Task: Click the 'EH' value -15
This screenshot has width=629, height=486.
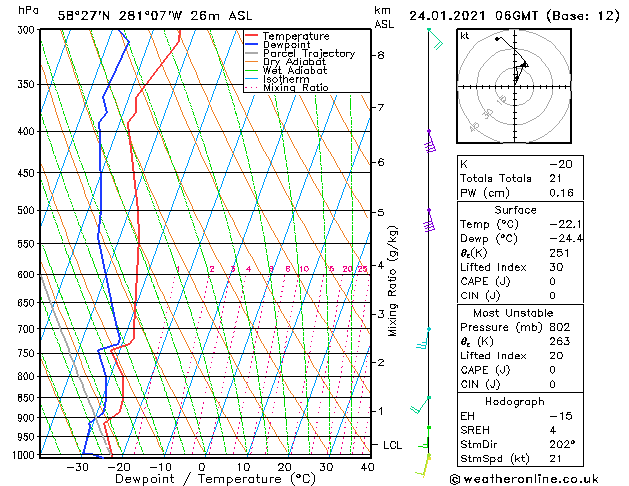Action: [561, 416]
